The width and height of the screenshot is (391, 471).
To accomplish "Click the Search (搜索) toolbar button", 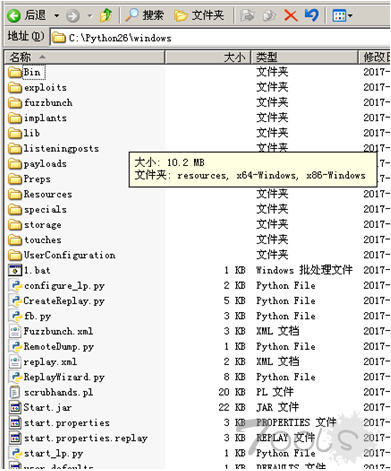I will coord(145,15).
